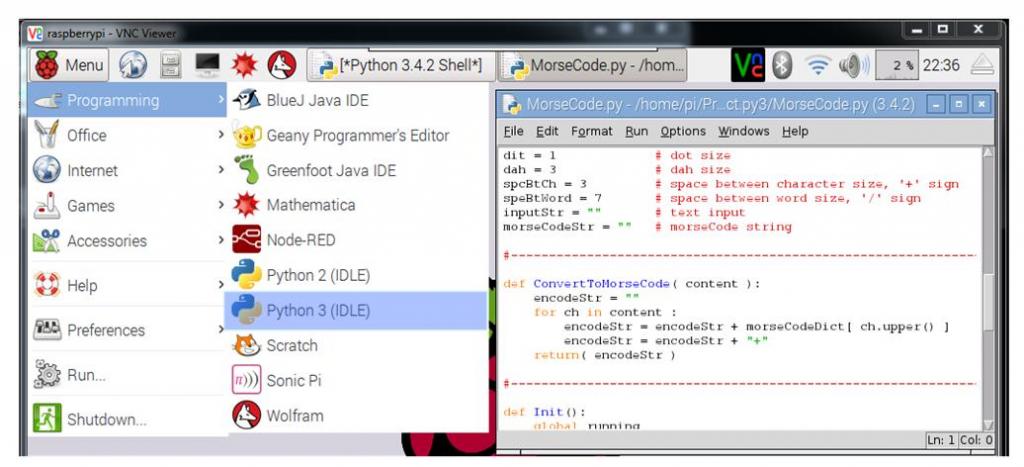The image size is (1024, 467).
Task: Open the Options menu in MorseCode.py editor
Action: coord(683,131)
